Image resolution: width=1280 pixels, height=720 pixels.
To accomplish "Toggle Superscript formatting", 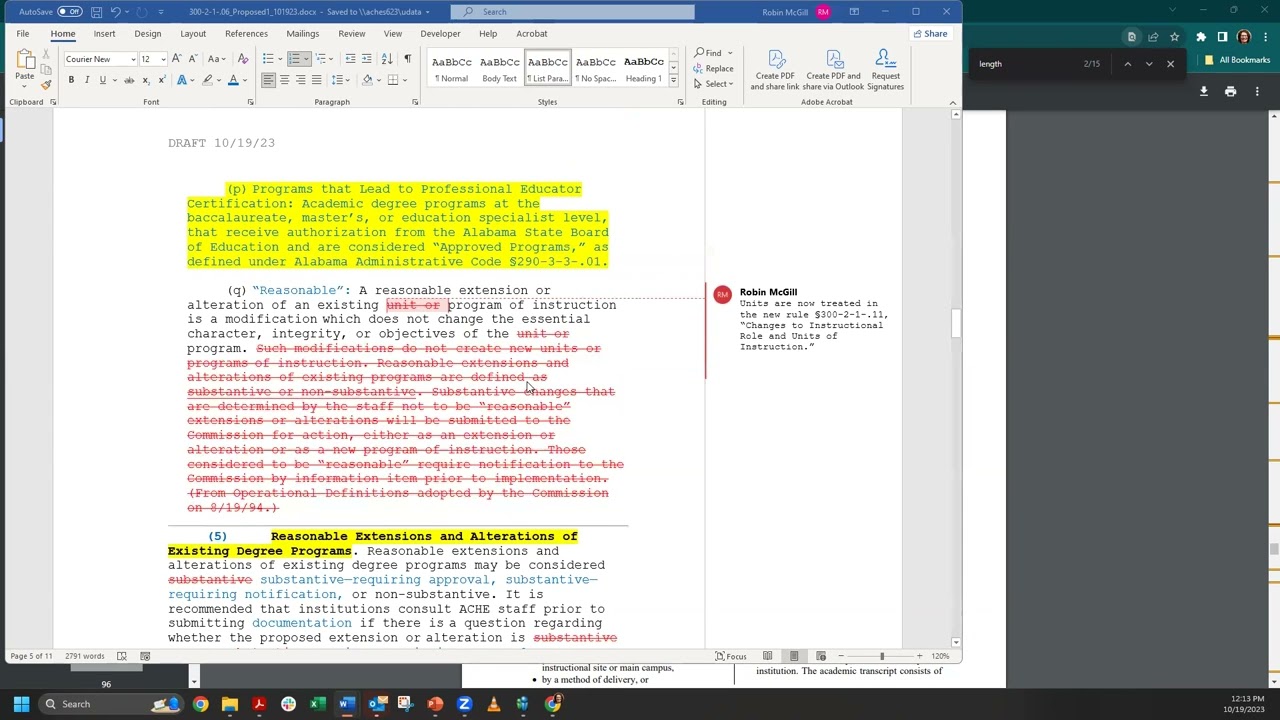I will (161, 80).
